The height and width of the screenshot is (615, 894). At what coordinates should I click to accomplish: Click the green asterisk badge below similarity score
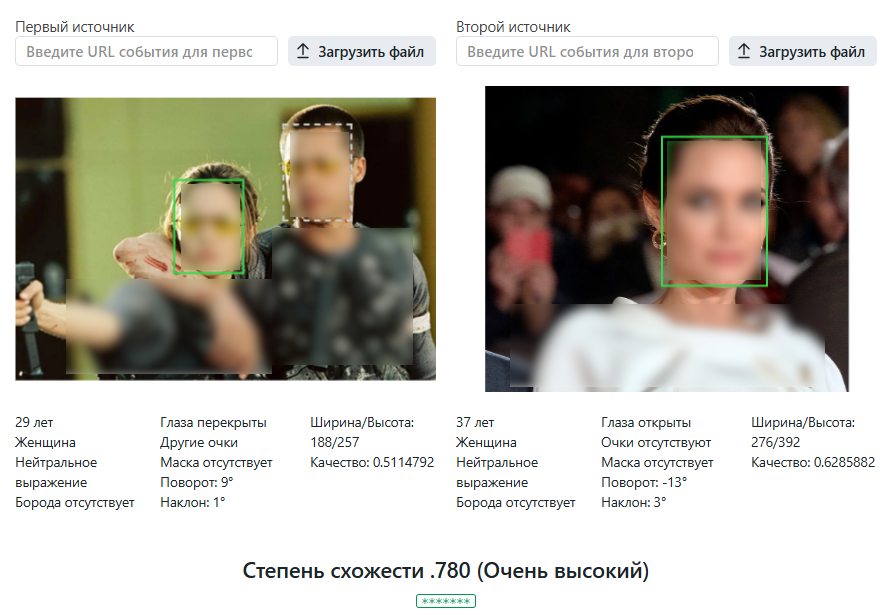point(446,601)
